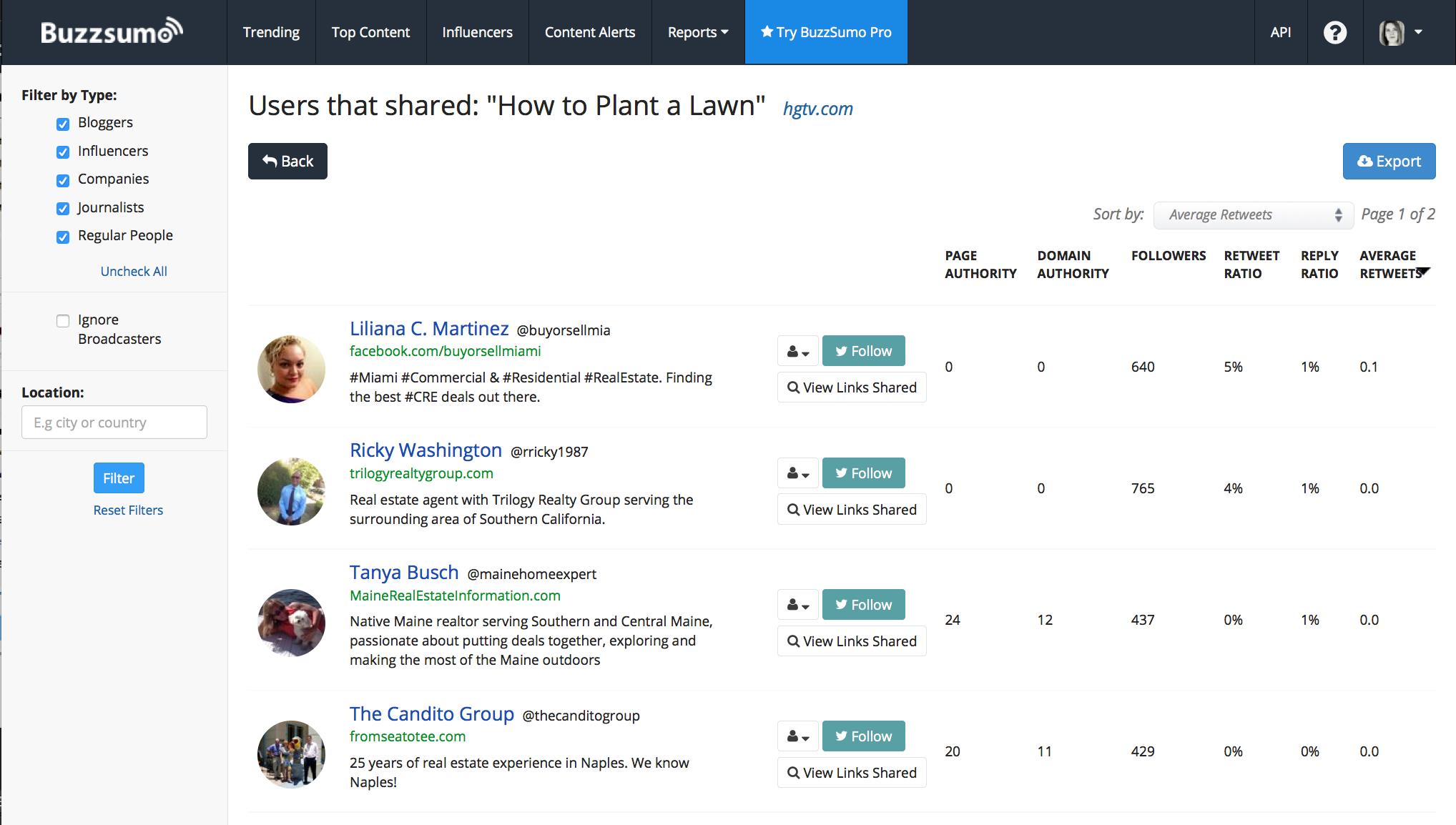View links shared by Tanya Busch
The height and width of the screenshot is (825, 1456).
pos(852,641)
